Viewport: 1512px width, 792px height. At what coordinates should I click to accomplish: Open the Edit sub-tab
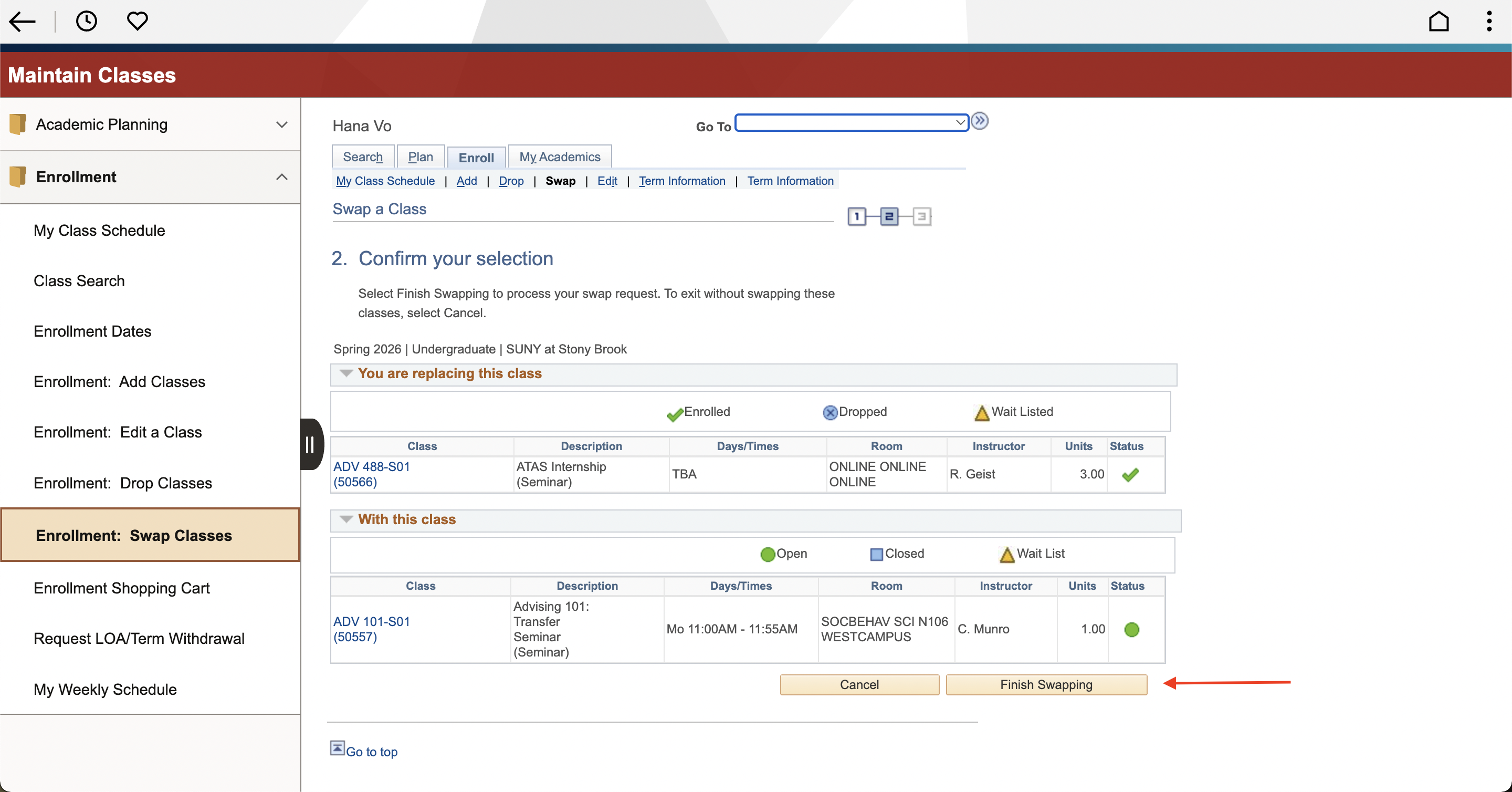coord(607,181)
